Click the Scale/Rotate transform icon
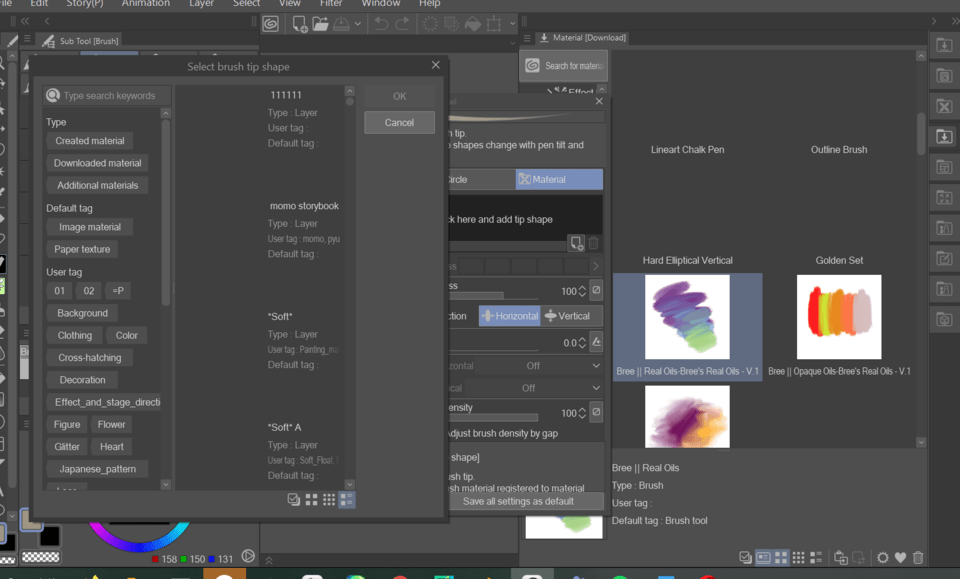Viewport: 960px width, 579px height. click(x=493, y=24)
